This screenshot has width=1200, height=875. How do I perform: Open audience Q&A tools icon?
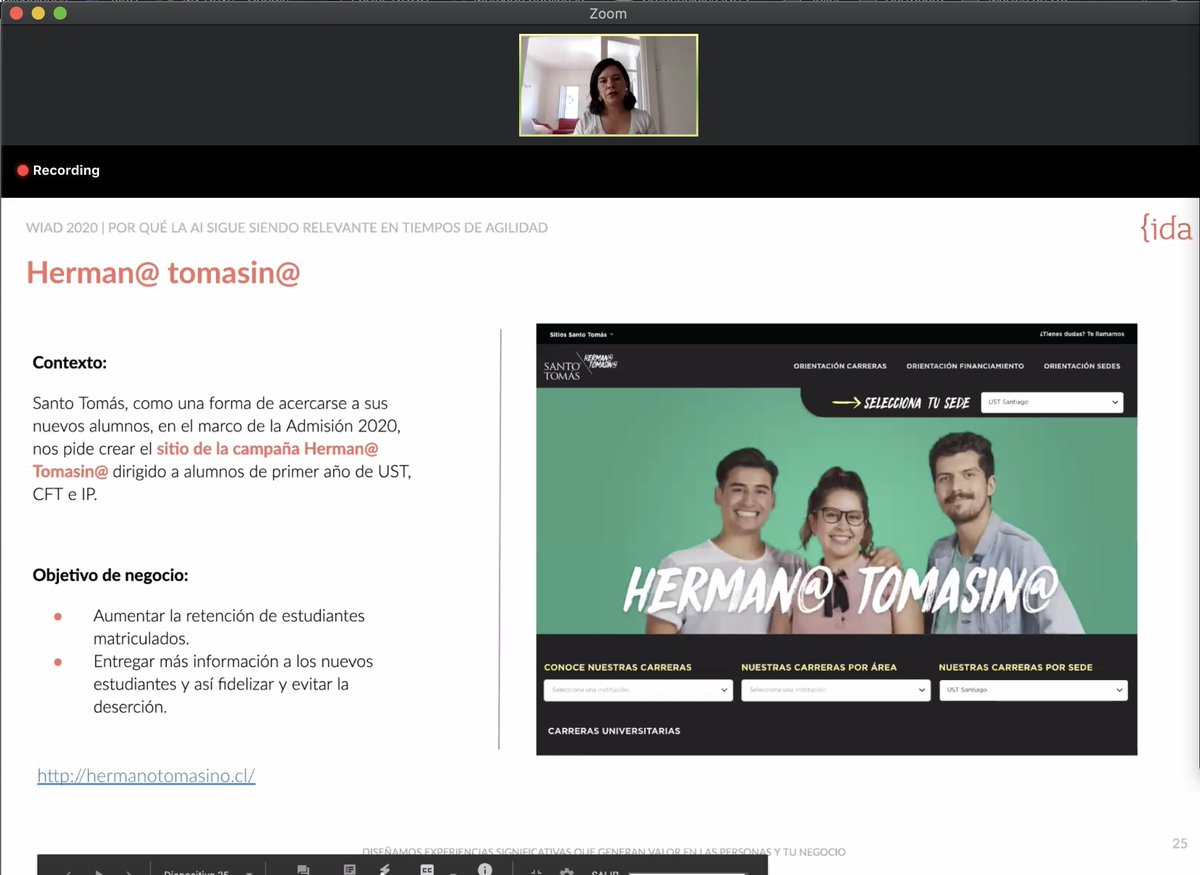pyautogui.click(x=303, y=870)
